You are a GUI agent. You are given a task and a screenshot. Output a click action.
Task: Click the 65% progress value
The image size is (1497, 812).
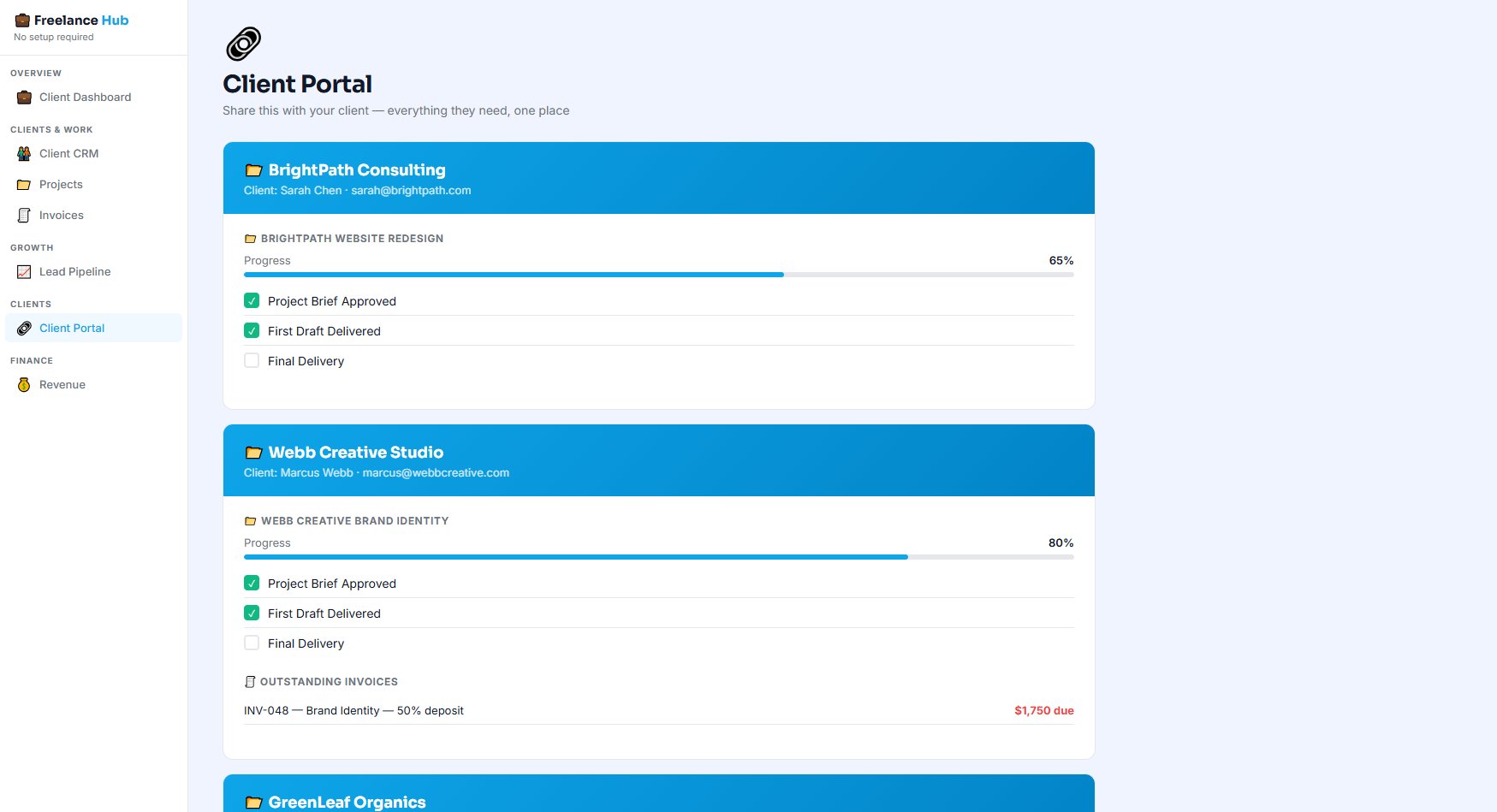(1061, 261)
